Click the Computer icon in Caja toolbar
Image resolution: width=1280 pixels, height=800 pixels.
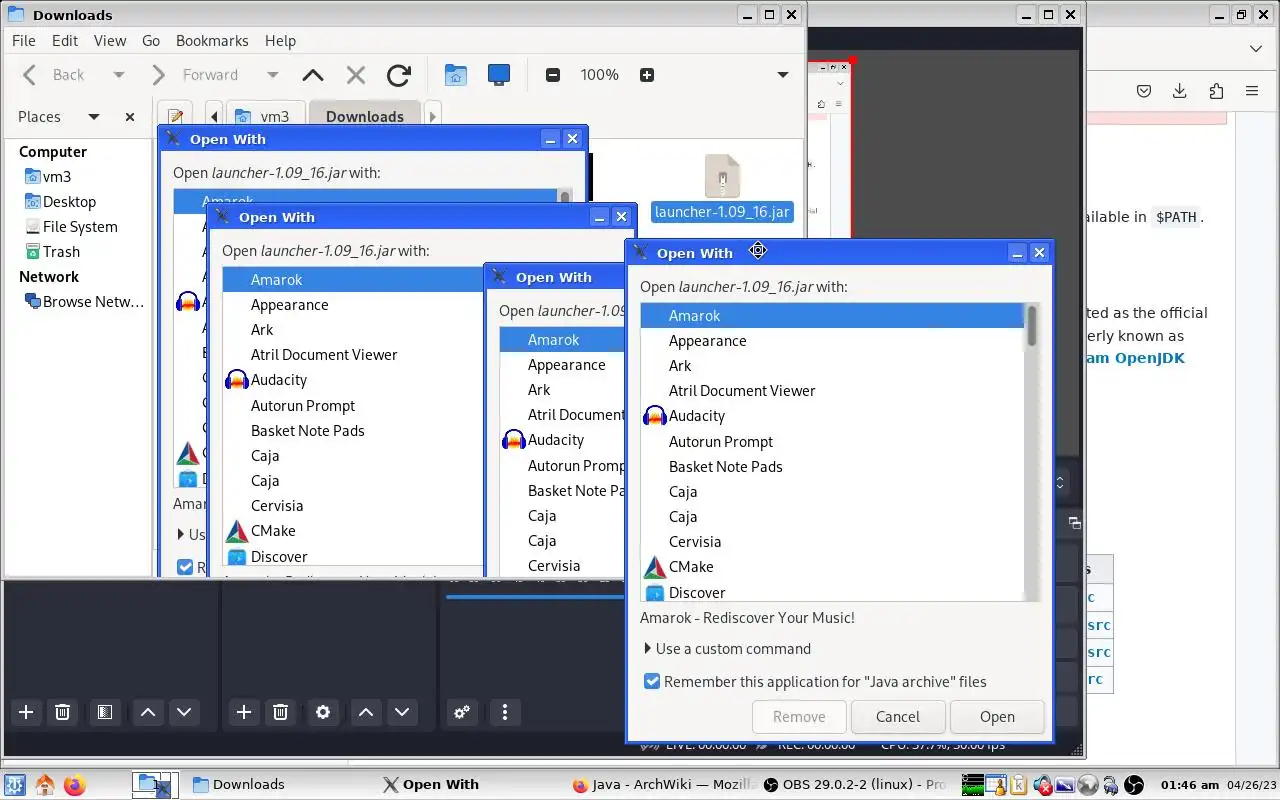[x=499, y=75]
